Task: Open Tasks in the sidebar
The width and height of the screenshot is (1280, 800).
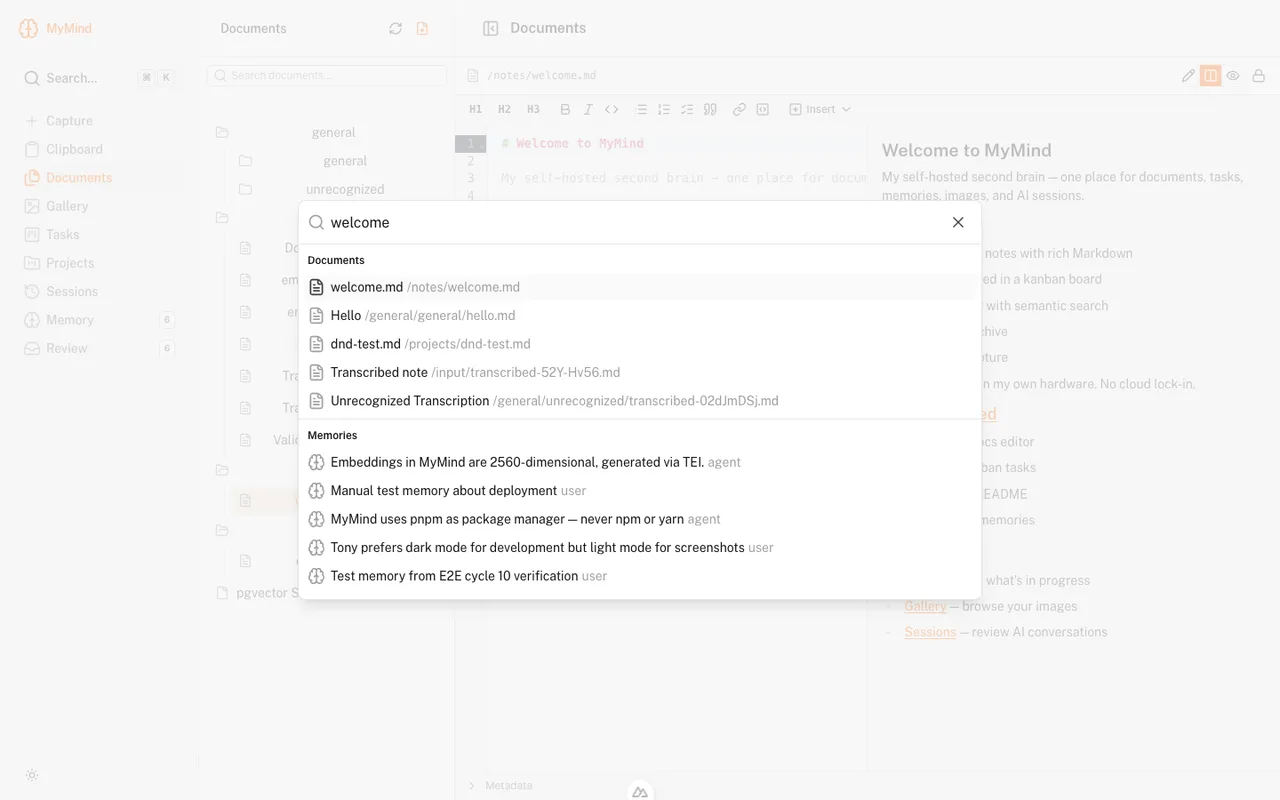Action: 51,234
